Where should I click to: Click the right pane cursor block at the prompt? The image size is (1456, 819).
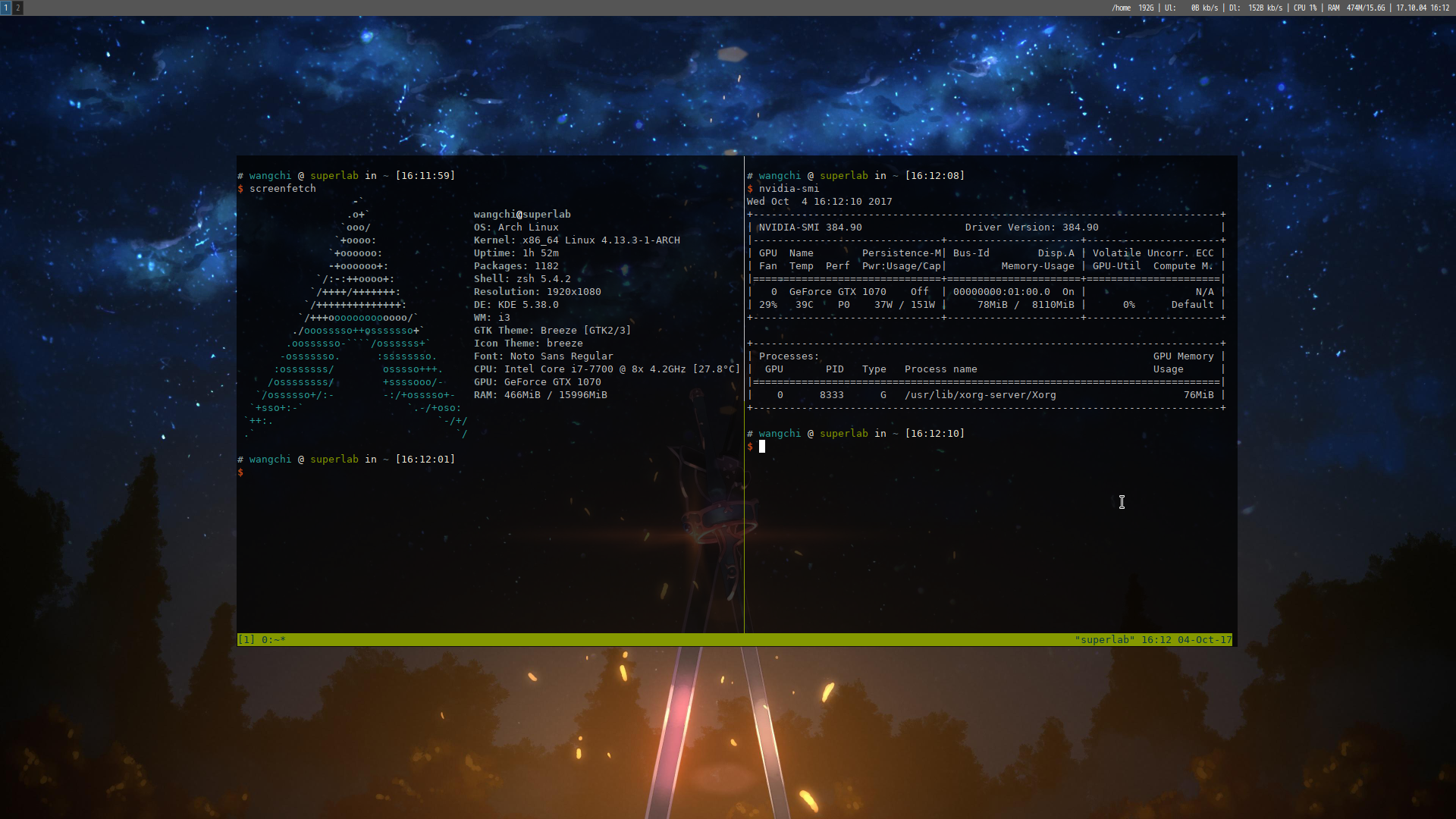(x=762, y=447)
